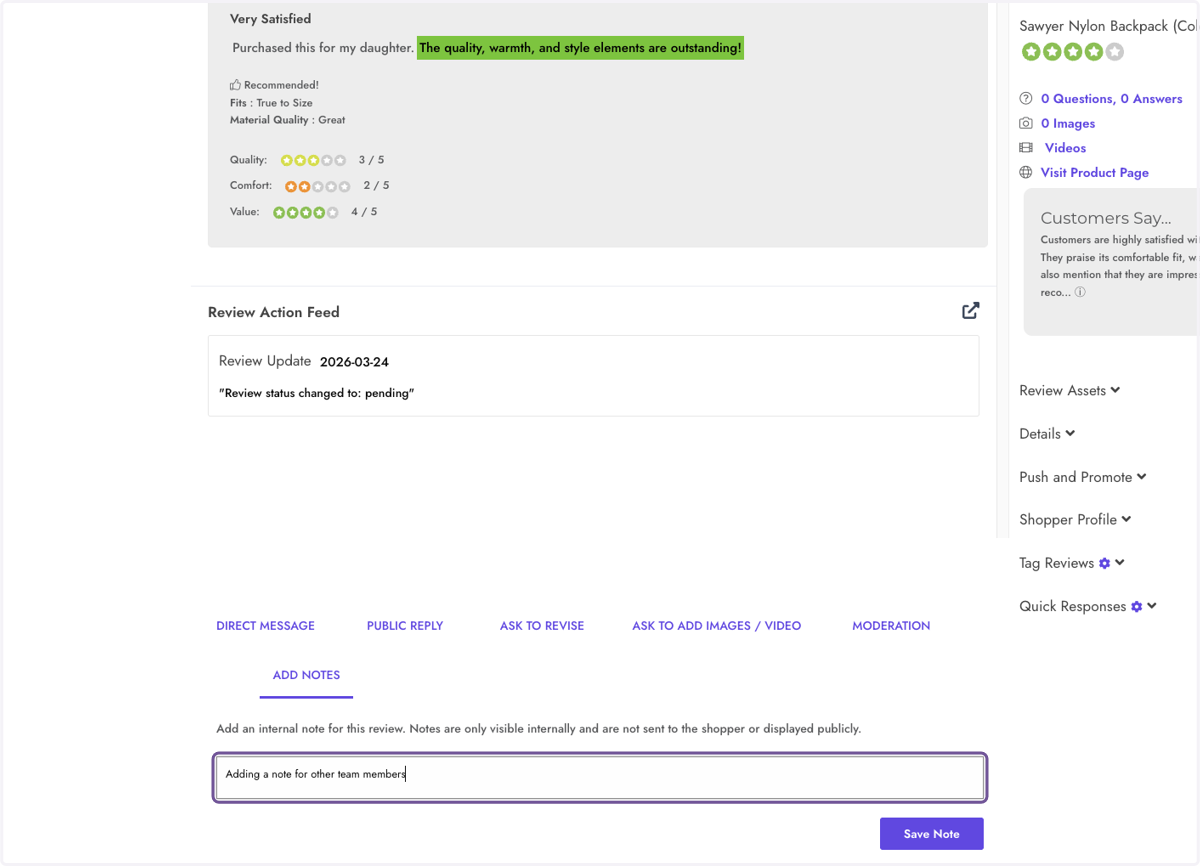1200x866 pixels.
Task: Open Tag Reviews settings gear
Action: point(1104,563)
